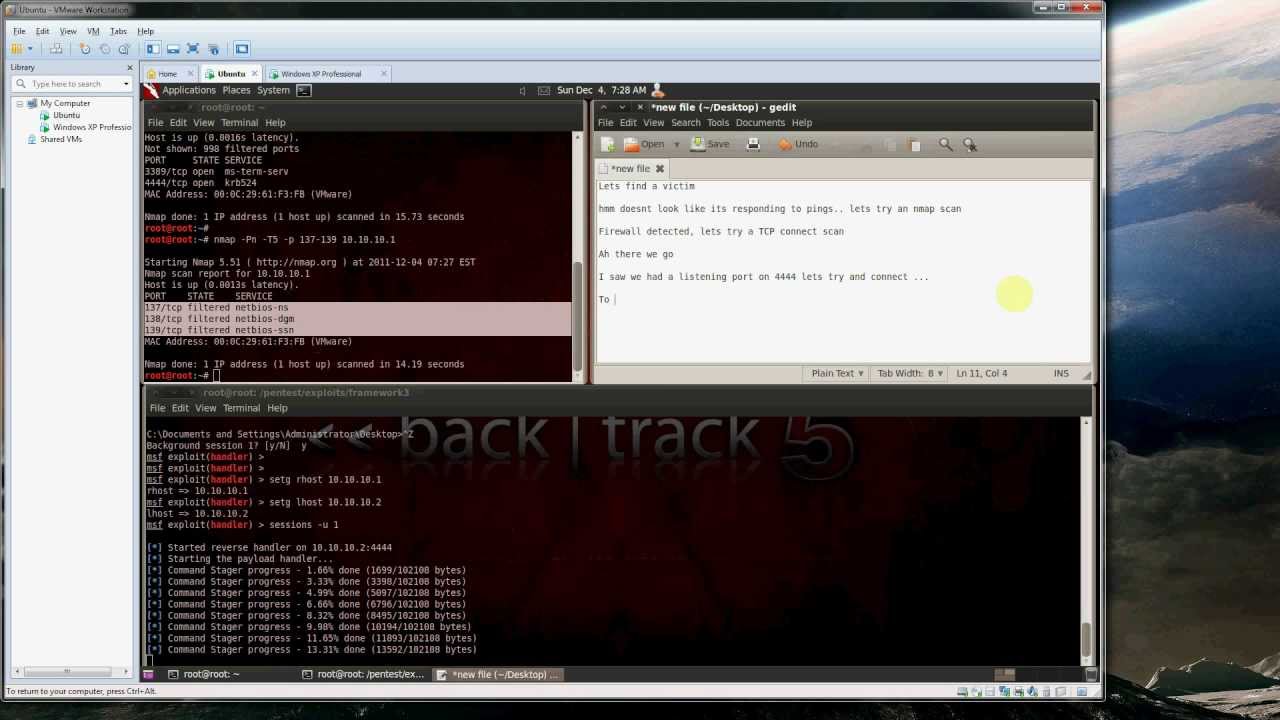
Task: Collapse the My Computer tree node
Action: pos(19,103)
